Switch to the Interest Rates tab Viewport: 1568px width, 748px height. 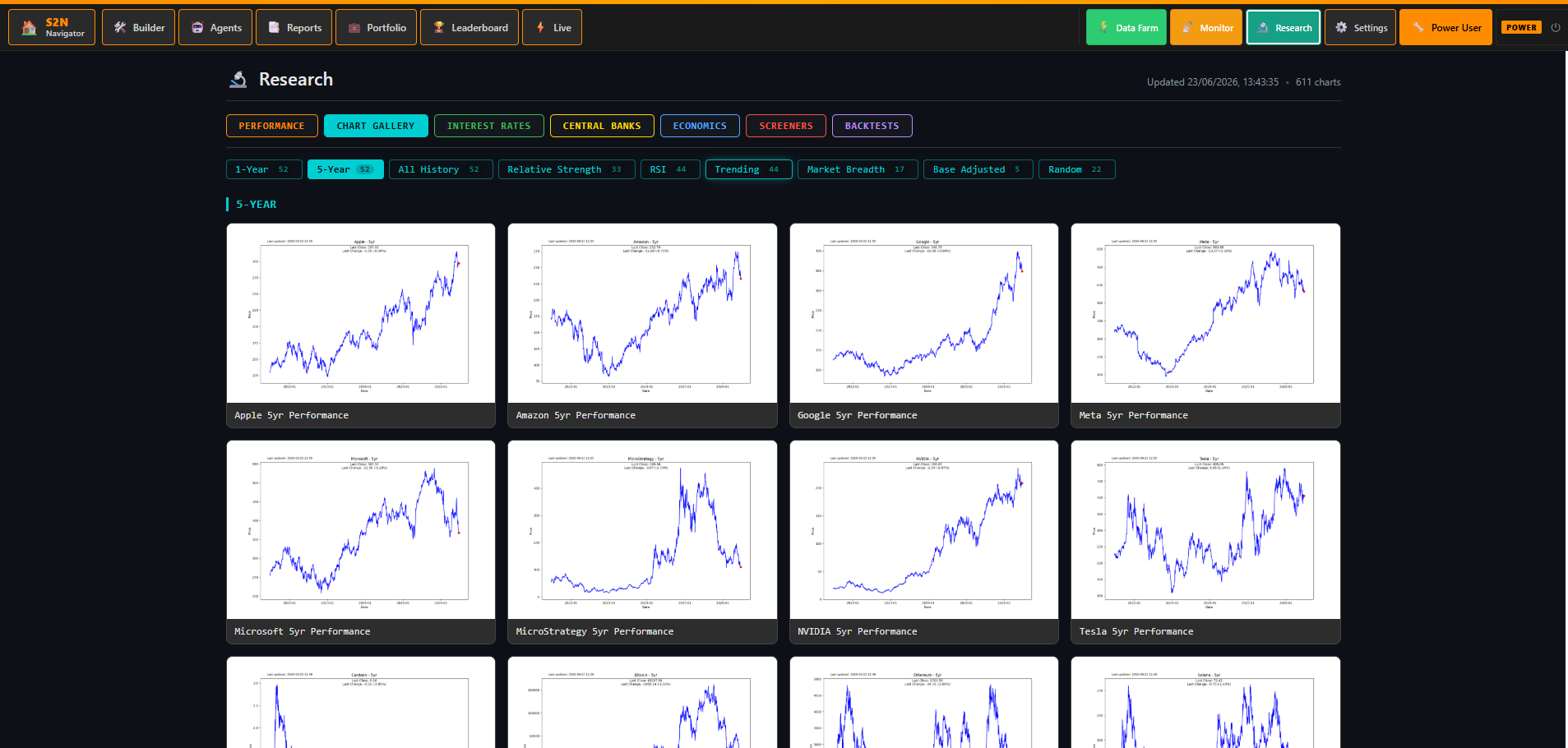(x=488, y=126)
